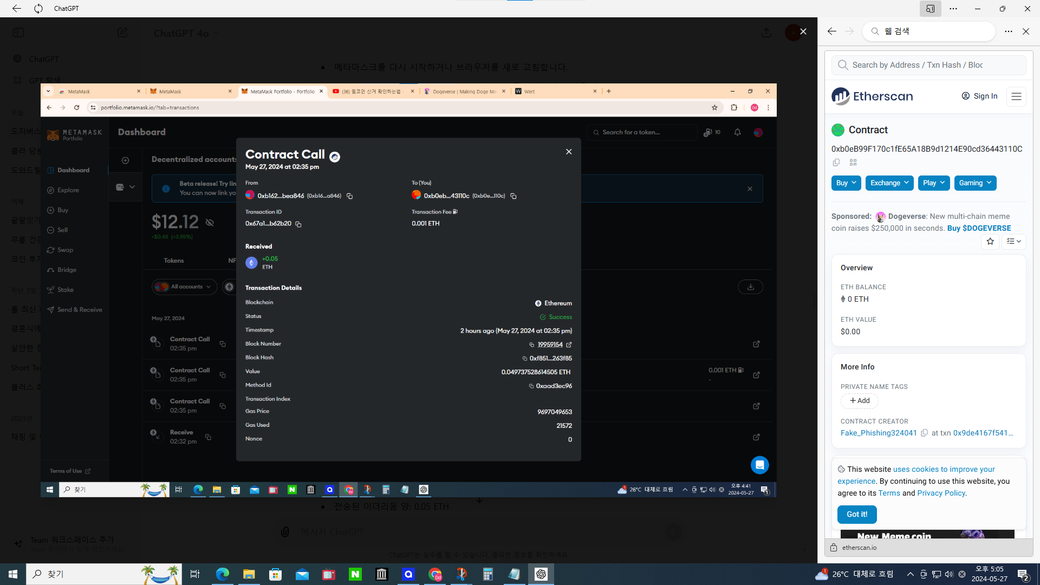Viewport: 1040px width, 585px height.
Task: Toggle the sidebar search panel icon
Action: [x=930, y=8]
